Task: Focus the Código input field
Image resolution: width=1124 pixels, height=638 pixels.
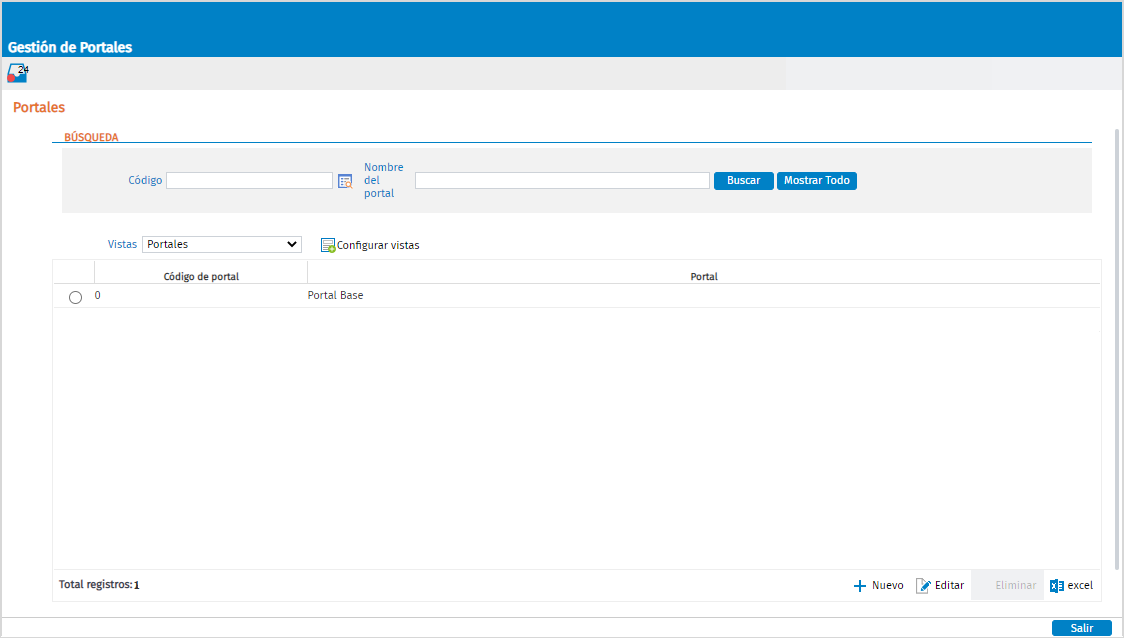Action: 249,181
